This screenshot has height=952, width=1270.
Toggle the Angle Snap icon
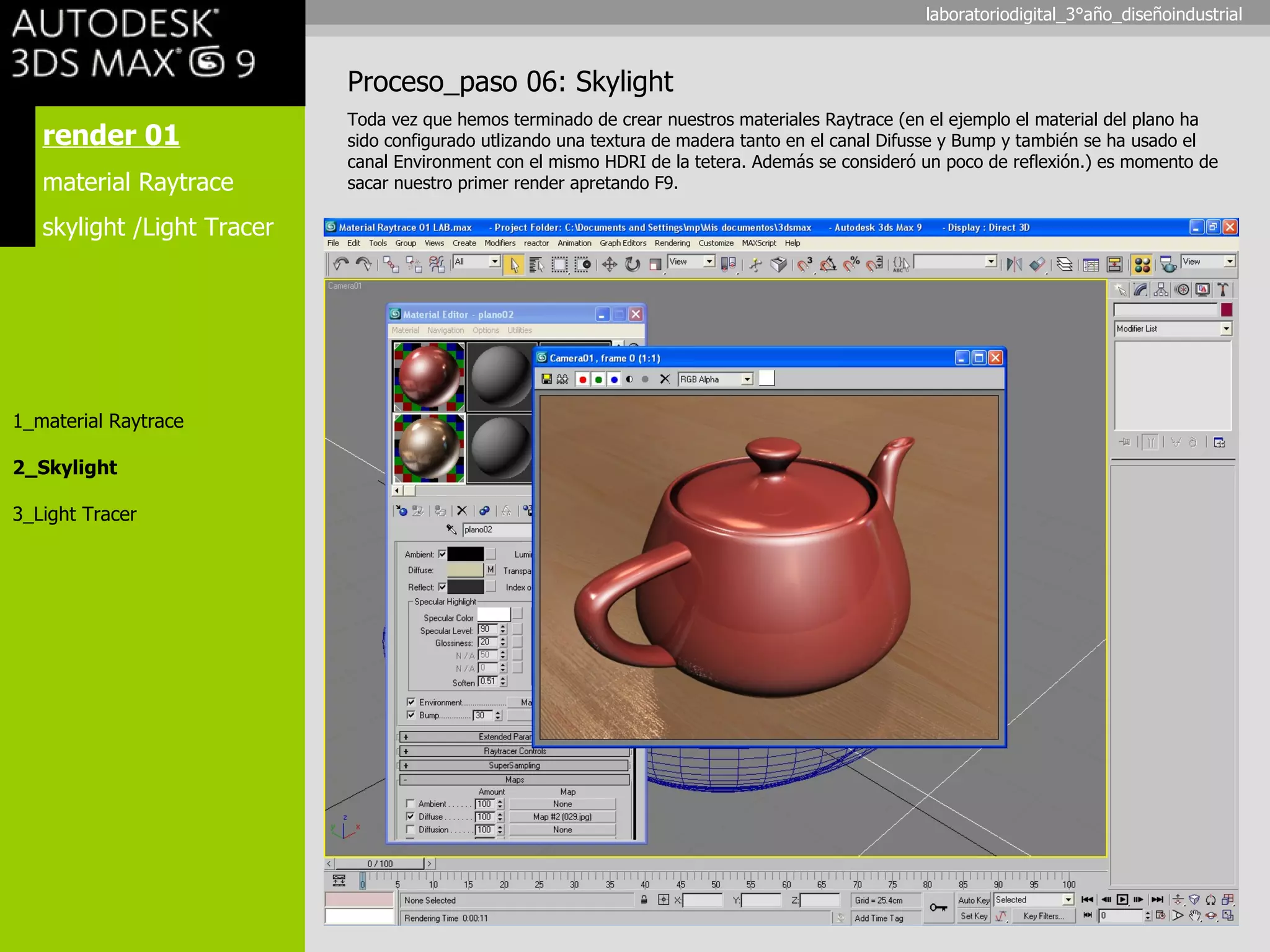pos(828,265)
